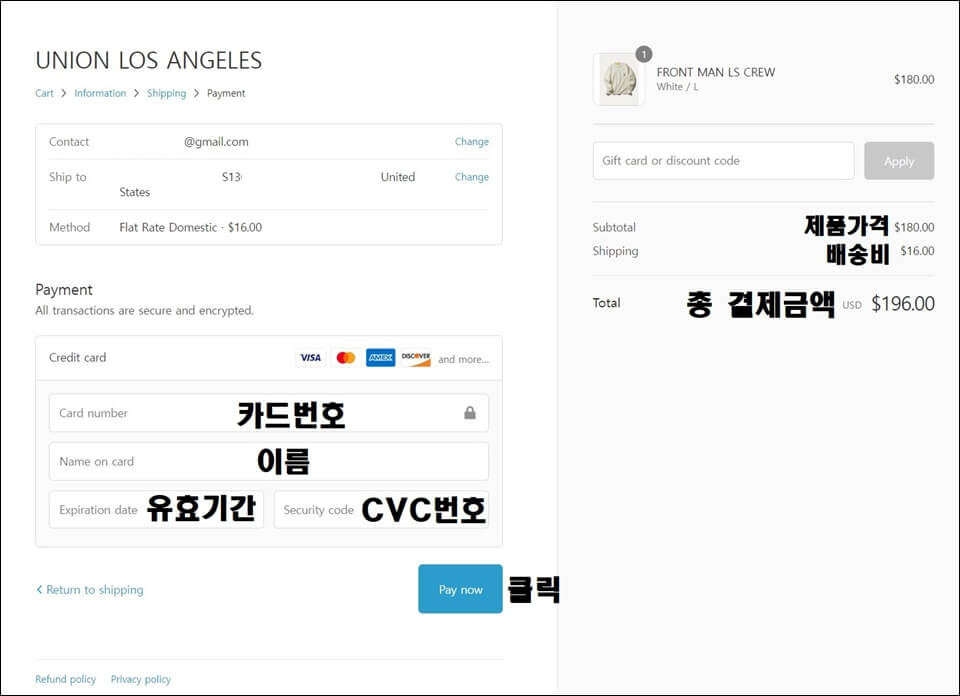Viewport: 960px width, 696px height.
Task: Click the $196.00 total amount
Action: click(903, 304)
